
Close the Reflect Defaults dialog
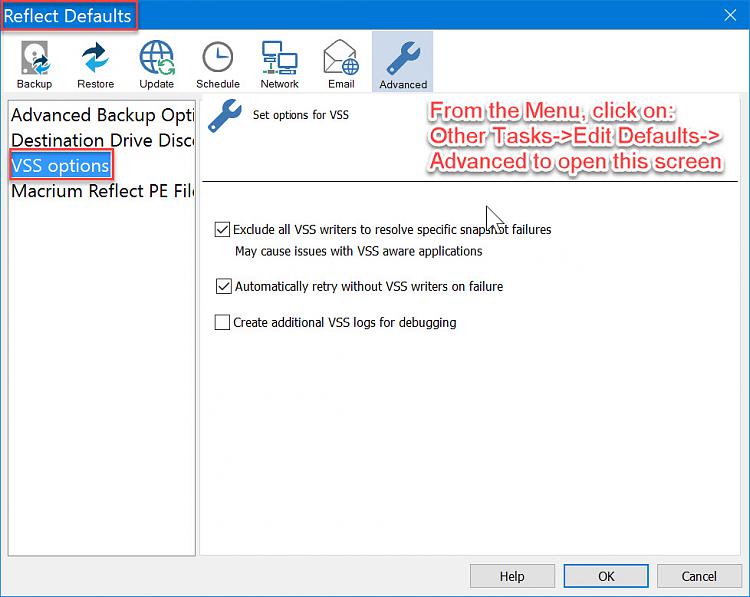point(730,15)
